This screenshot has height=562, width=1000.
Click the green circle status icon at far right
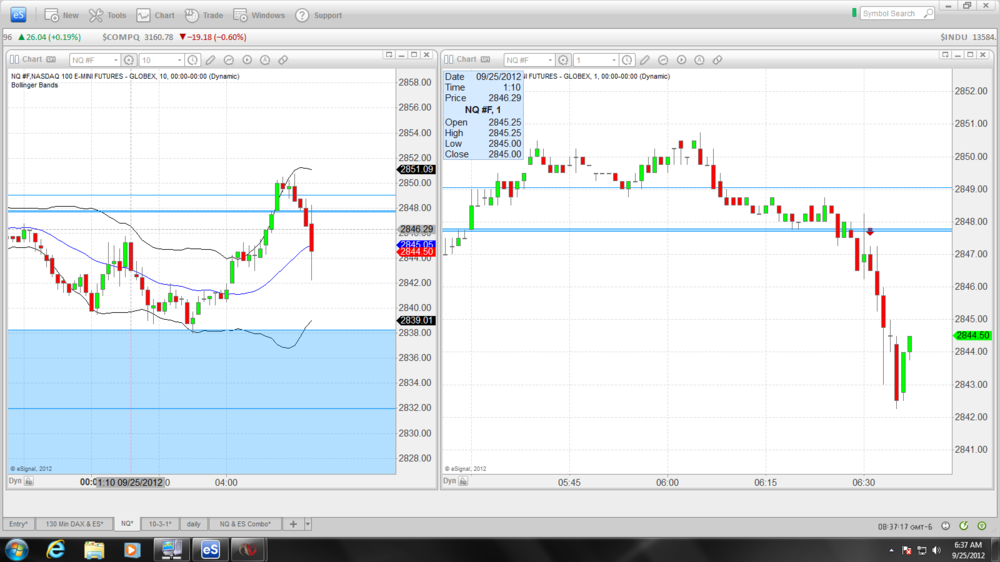(982, 526)
